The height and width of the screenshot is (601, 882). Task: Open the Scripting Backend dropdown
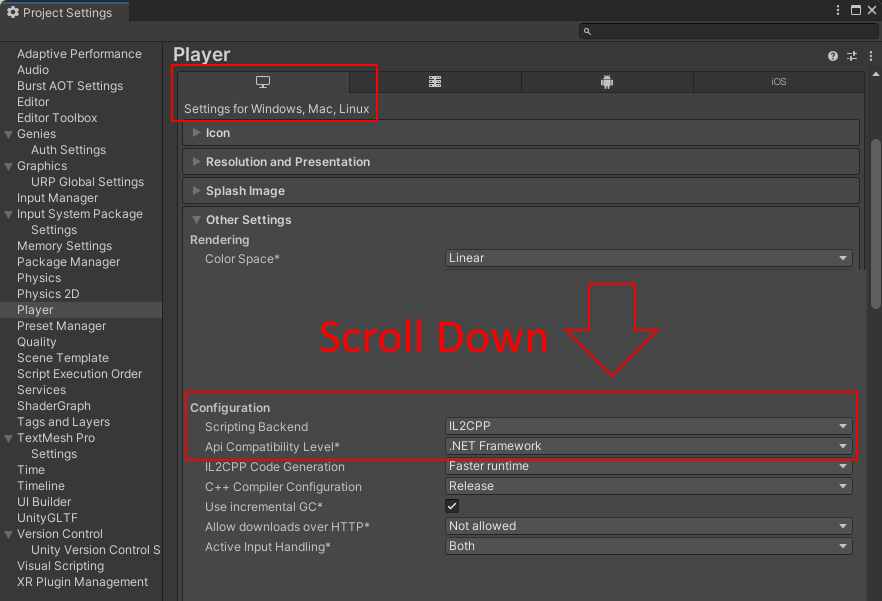click(648, 426)
